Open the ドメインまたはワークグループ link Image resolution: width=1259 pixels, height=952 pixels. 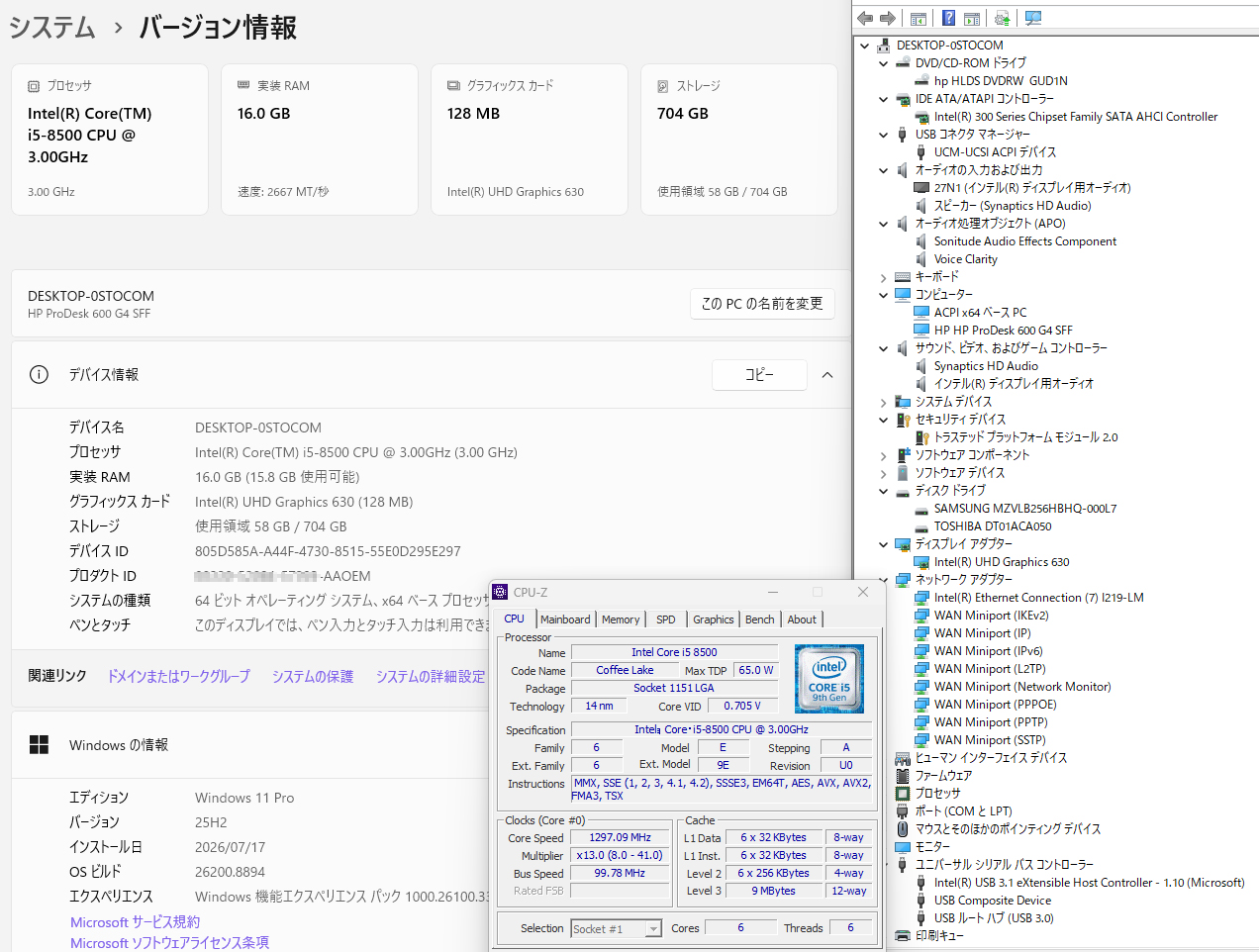coord(178,676)
